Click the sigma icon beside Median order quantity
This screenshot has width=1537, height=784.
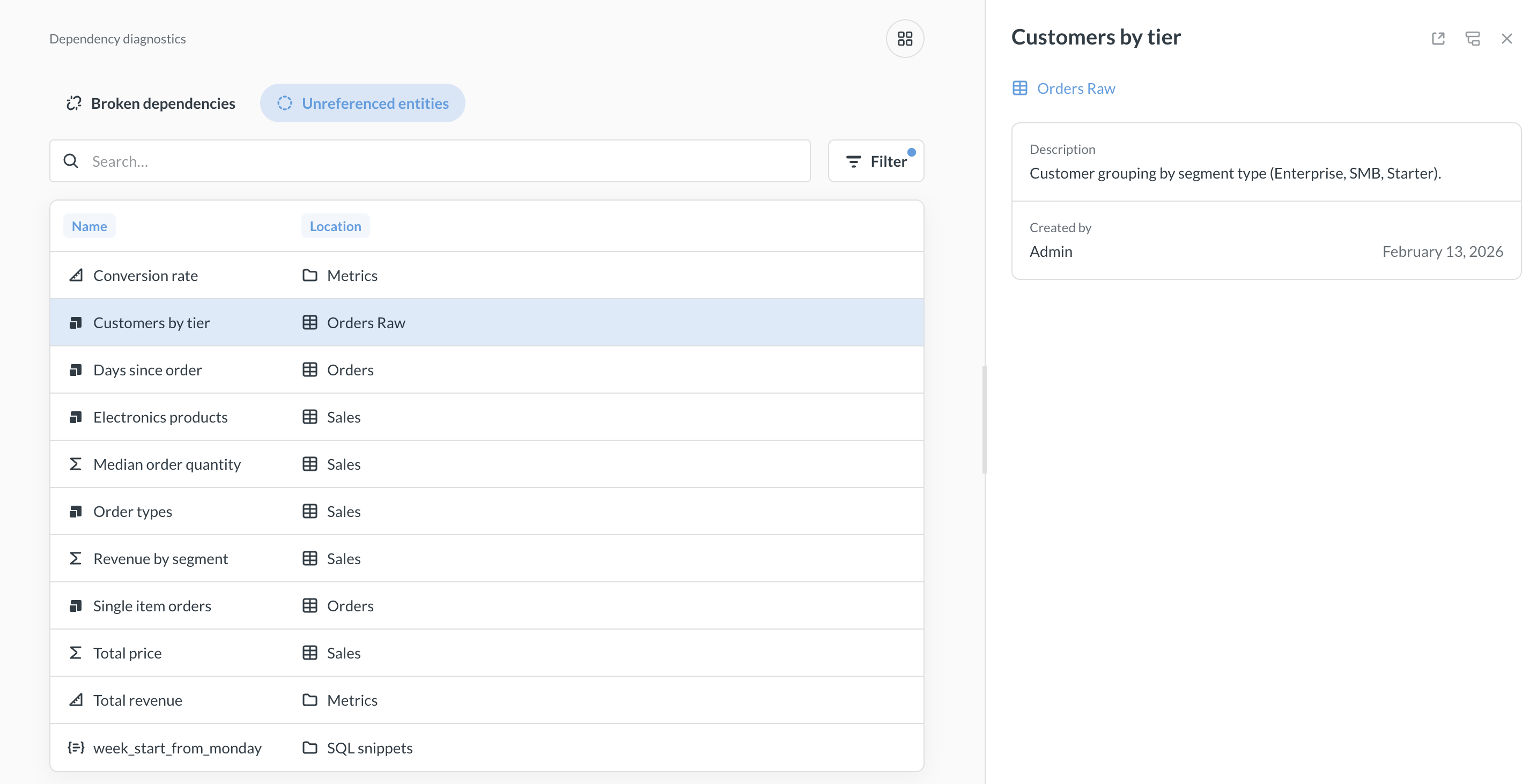pos(76,464)
